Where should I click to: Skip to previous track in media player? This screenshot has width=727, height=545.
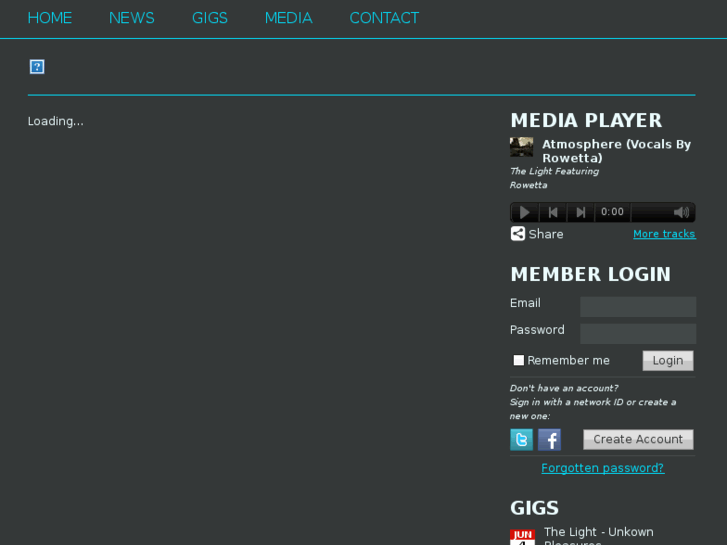[x=553, y=212]
